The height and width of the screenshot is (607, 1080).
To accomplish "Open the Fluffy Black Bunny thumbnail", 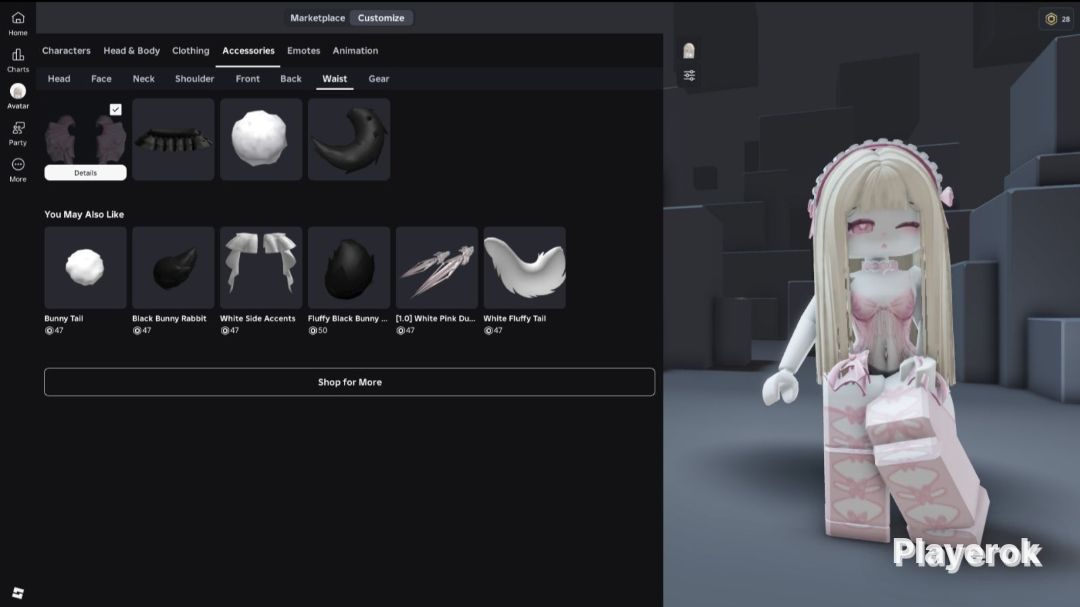I will 349,267.
